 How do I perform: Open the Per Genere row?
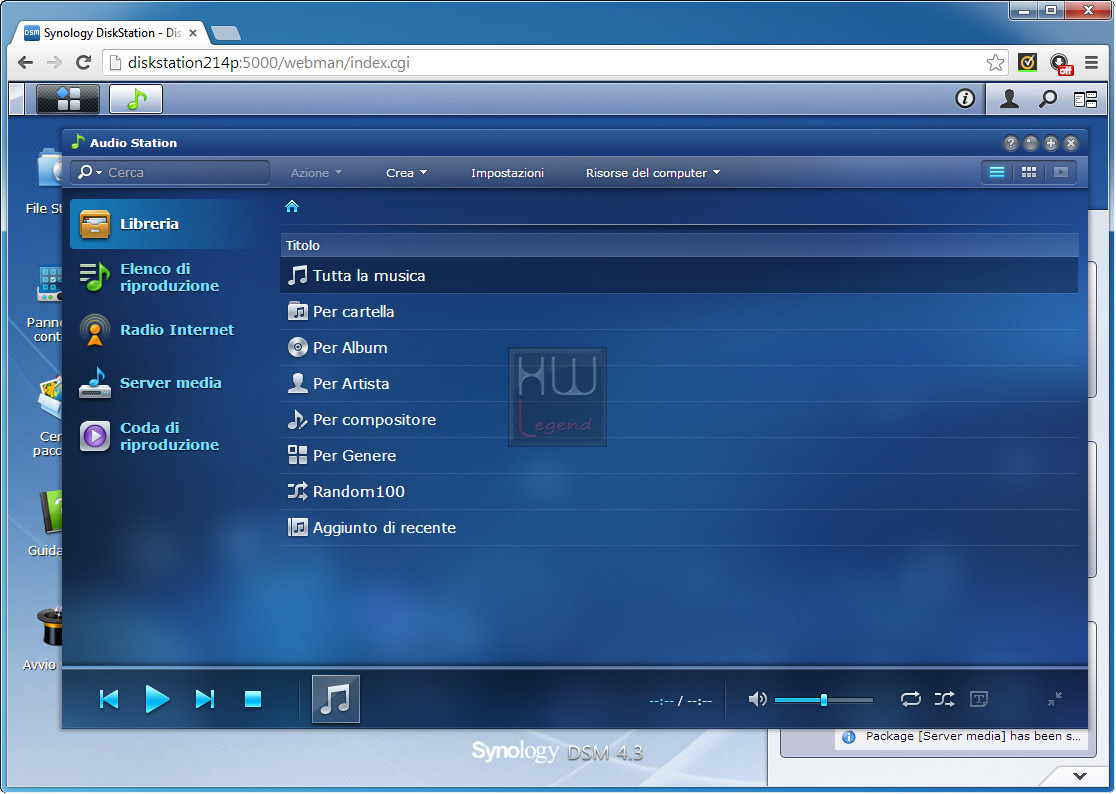(679, 455)
